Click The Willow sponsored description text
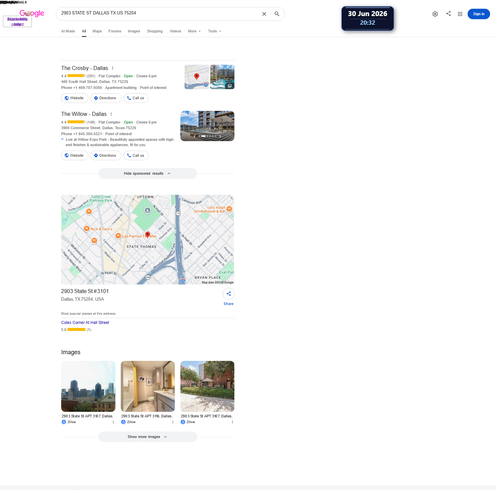Image resolution: width=500 pixels, height=490 pixels. [120, 142]
